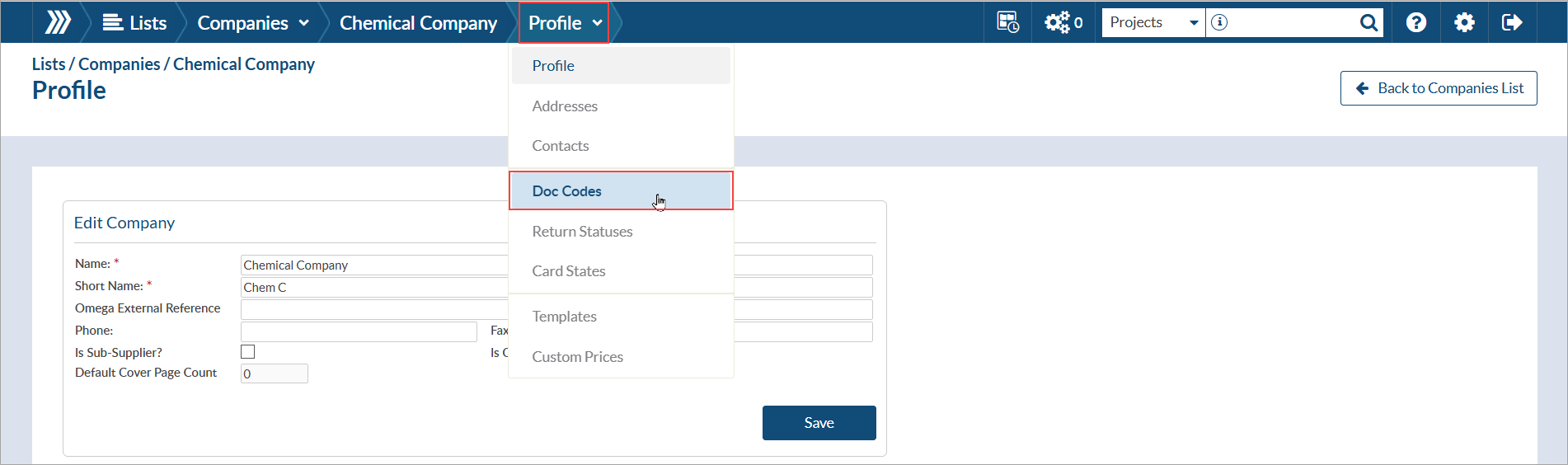1568x465 pixels.
Task: Click the logout arrow icon
Action: (1512, 22)
